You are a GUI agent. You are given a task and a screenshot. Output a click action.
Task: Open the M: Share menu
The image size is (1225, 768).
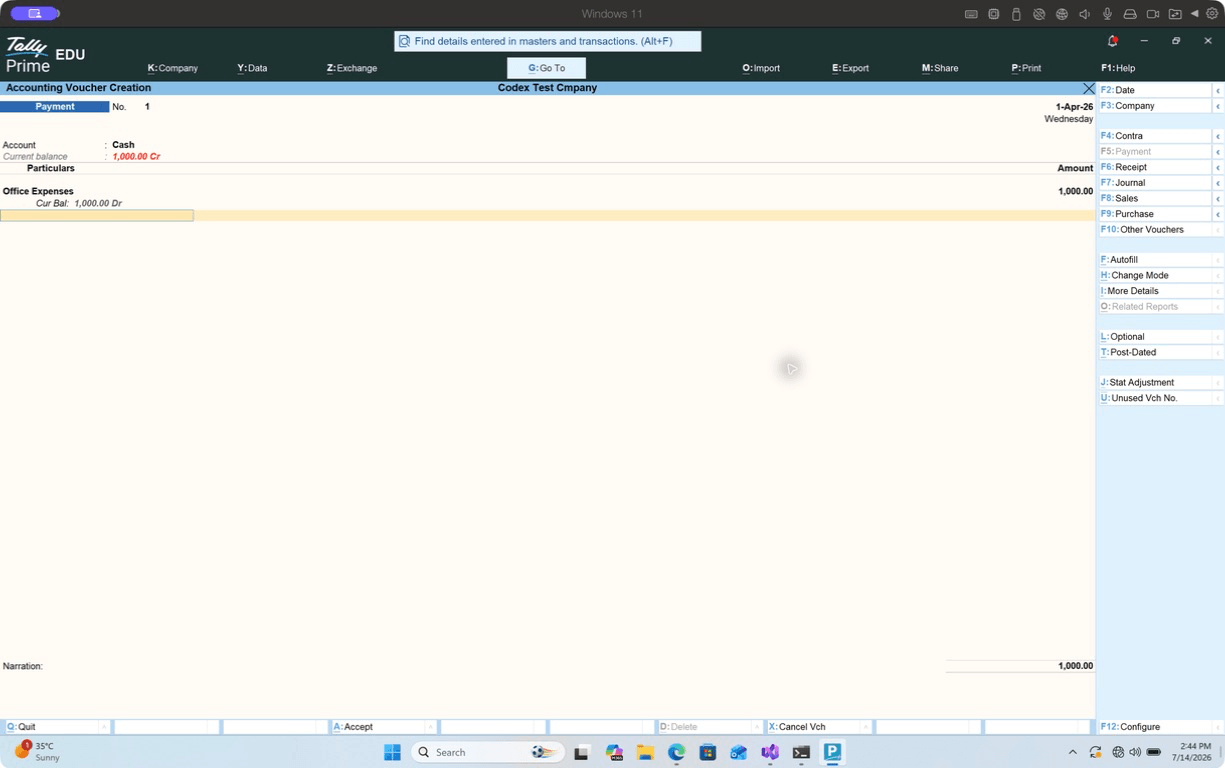(x=940, y=68)
